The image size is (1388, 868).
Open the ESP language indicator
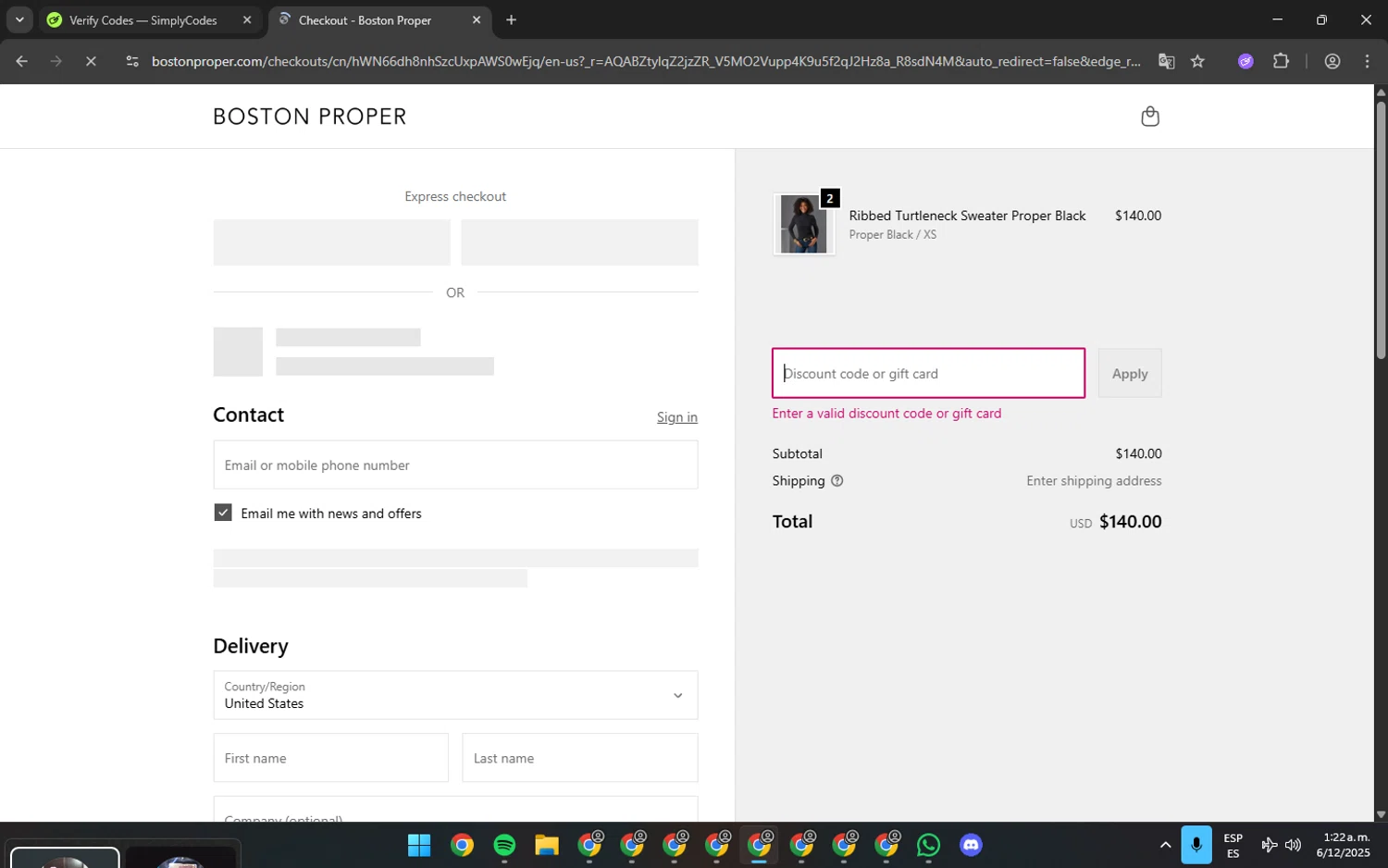click(1233, 846)
